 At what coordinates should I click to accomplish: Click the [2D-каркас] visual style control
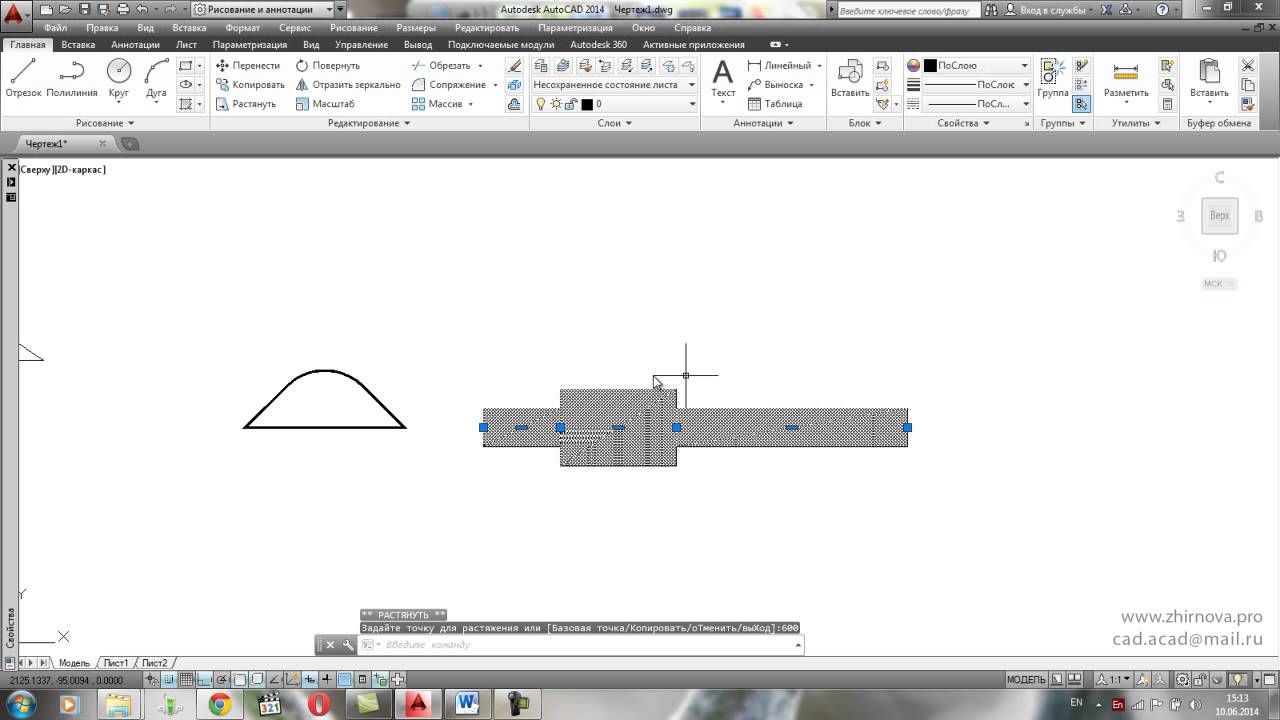(79, 170)
